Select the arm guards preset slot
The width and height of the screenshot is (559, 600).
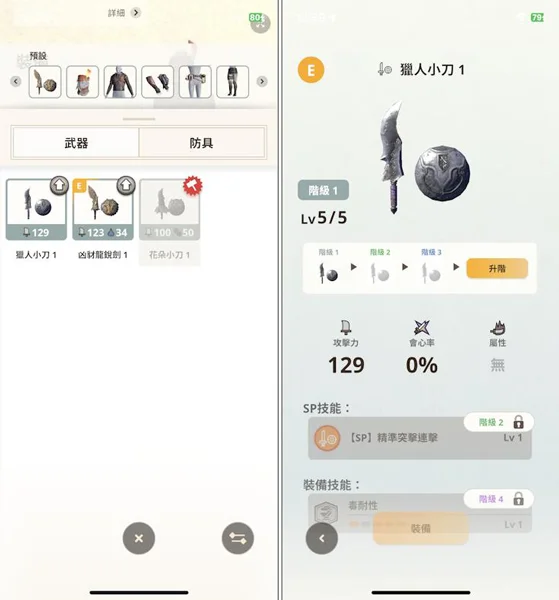pos(157,82)
